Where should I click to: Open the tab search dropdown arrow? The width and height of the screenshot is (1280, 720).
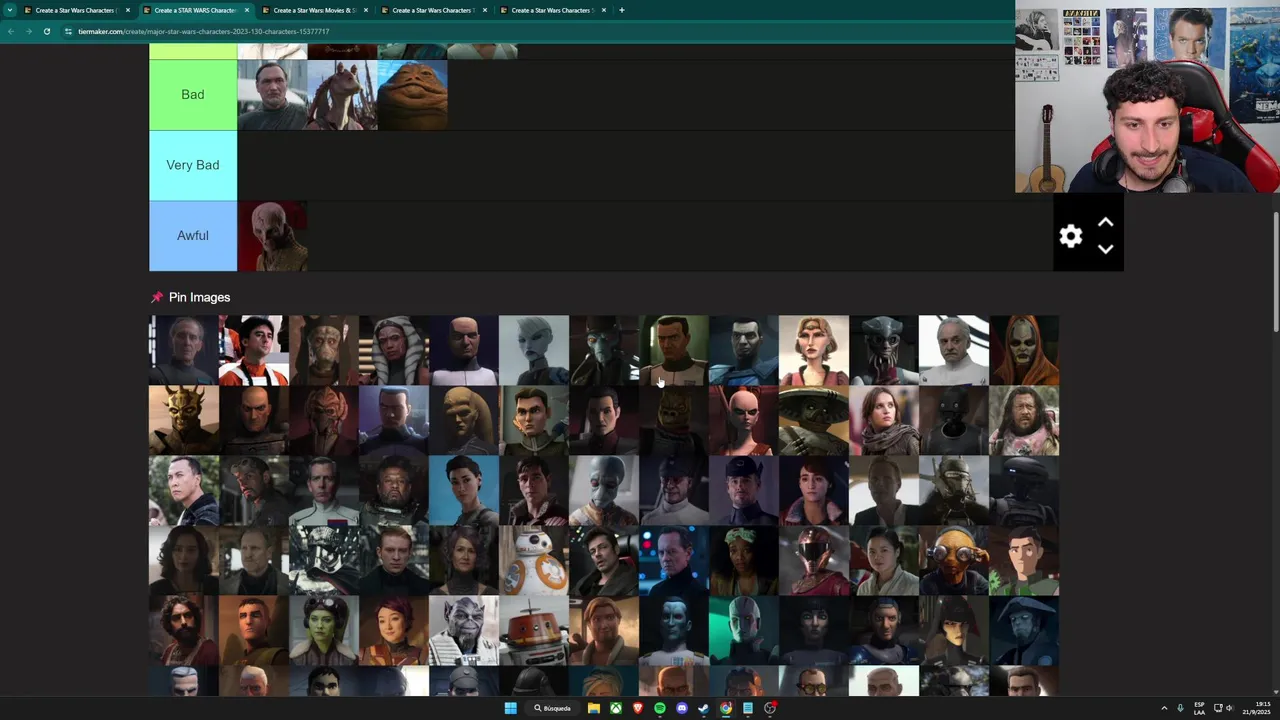(10, 10)
